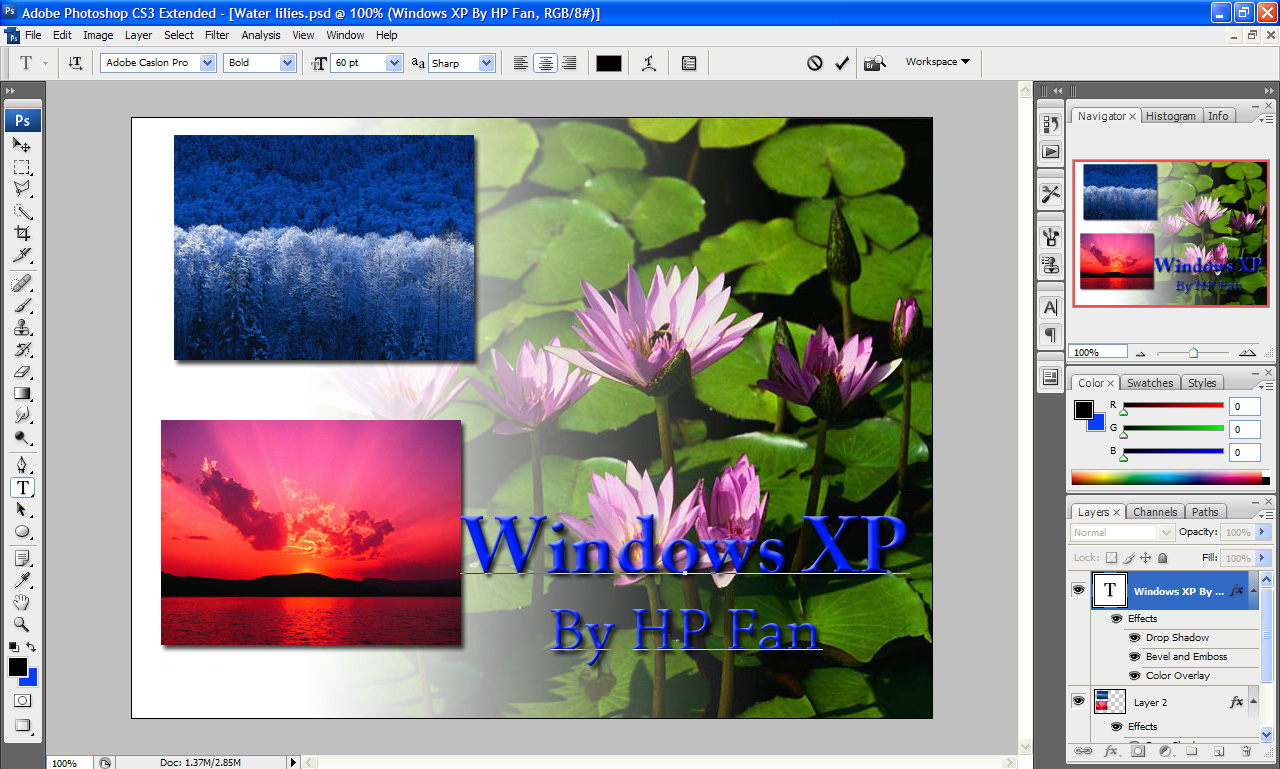Open the Fill slider arrow

1263,558
